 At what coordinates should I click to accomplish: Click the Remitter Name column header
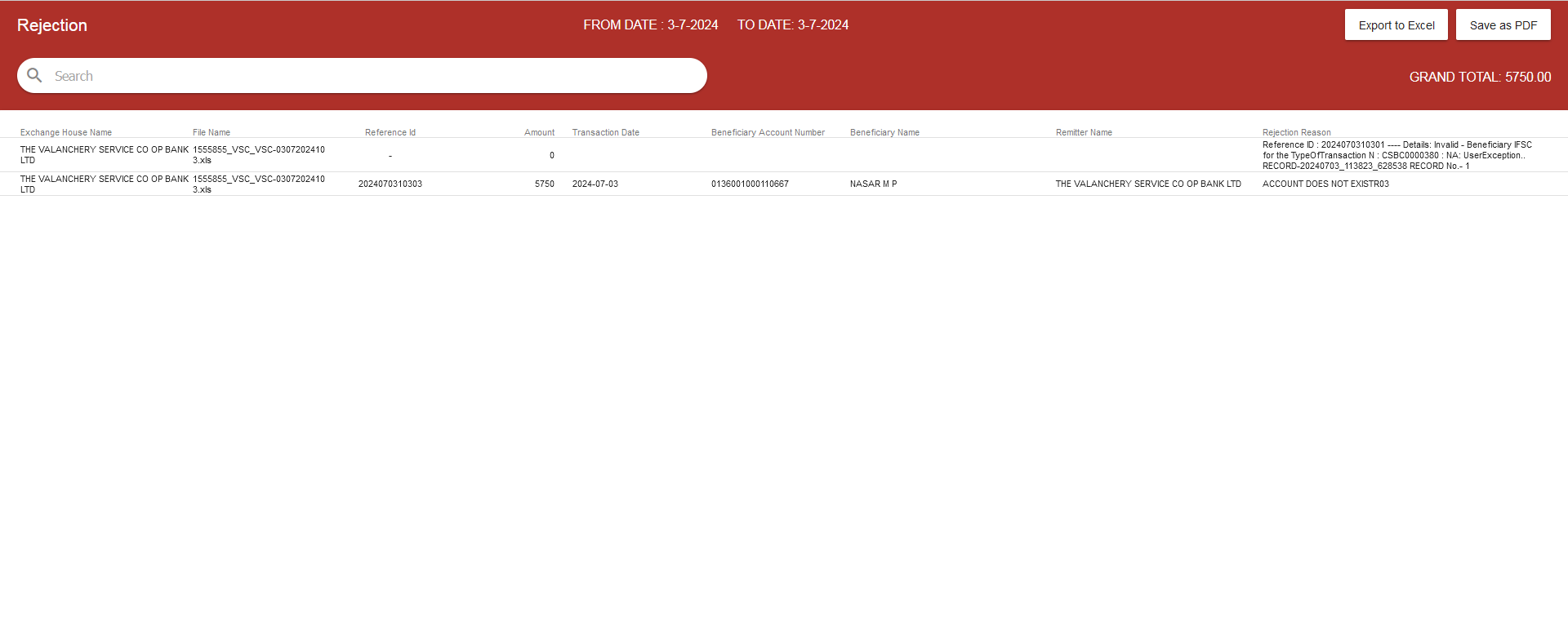tap(1084, 132)
